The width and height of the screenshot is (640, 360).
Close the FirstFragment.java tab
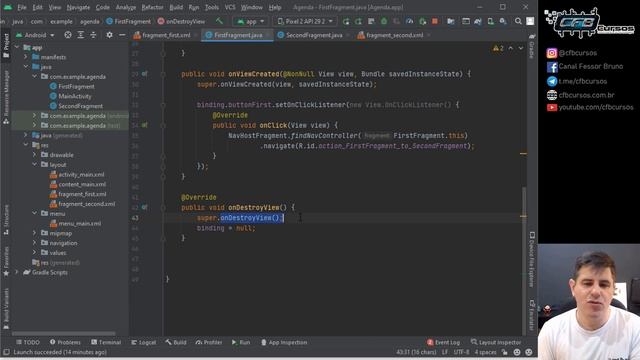(x=268, y=36)
